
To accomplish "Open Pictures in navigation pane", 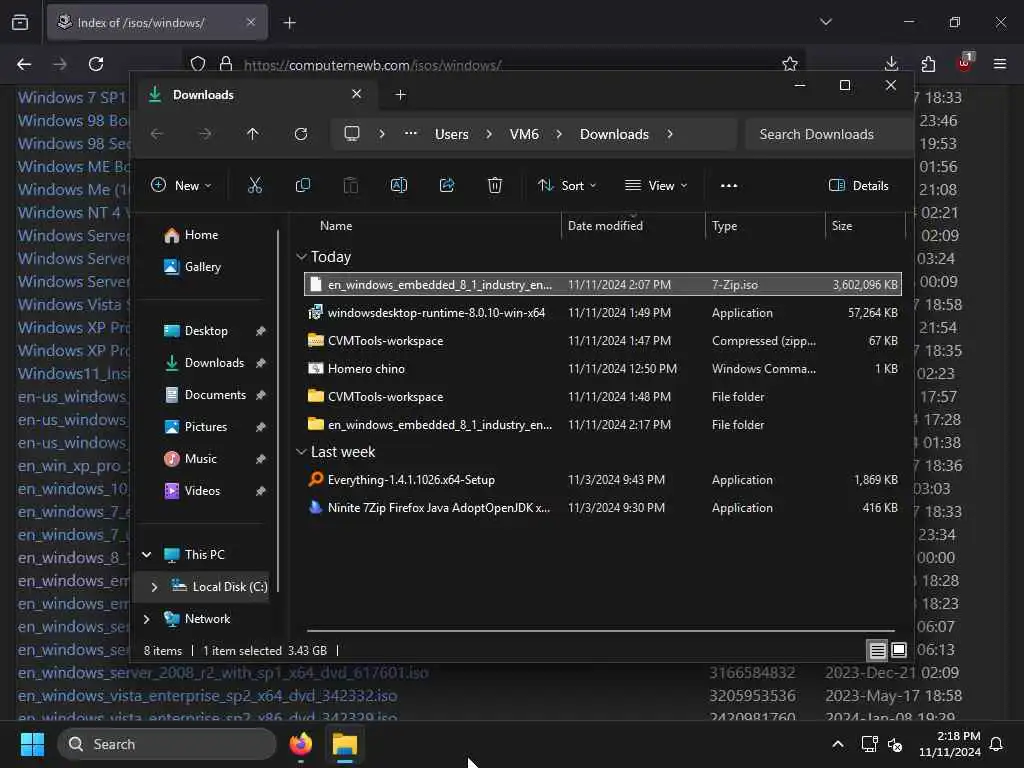I will pos(196,426).
